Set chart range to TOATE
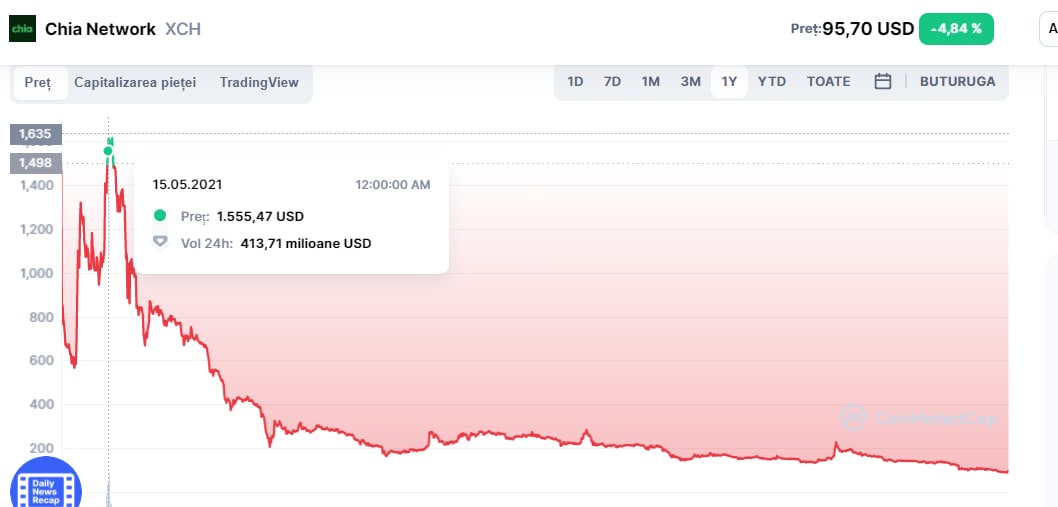Image resolution: width=1058 pixels, height=507 pixels. 829,82
